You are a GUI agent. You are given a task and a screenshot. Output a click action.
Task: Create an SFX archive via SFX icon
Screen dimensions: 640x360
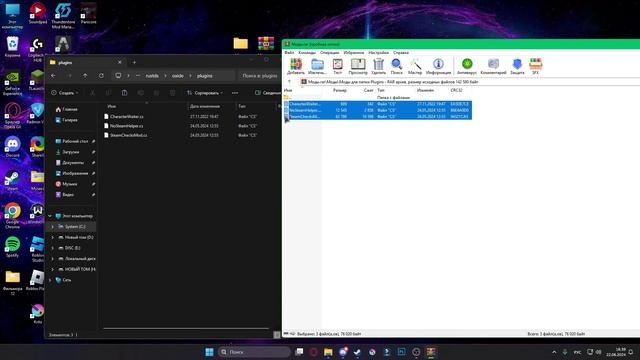coord(536,64)
